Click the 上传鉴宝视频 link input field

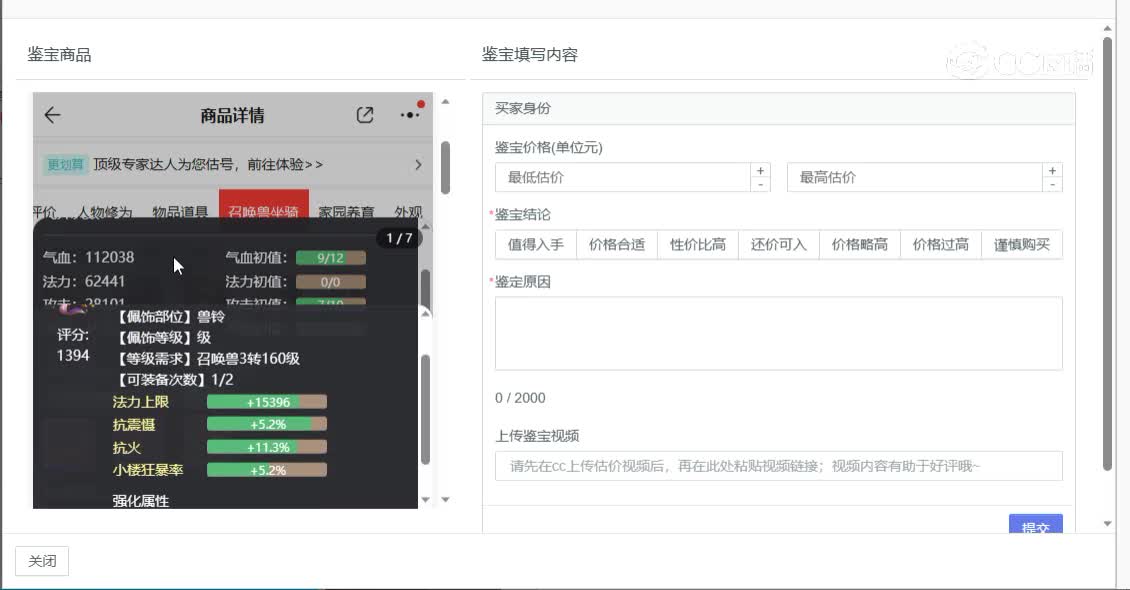click(778, 466)
